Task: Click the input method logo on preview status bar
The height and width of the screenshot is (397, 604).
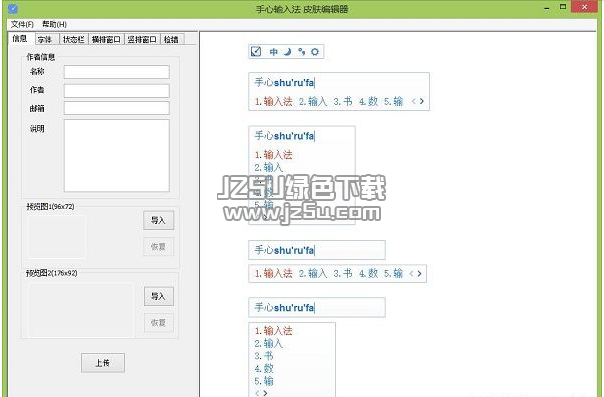Action: [x=256, y=51]
